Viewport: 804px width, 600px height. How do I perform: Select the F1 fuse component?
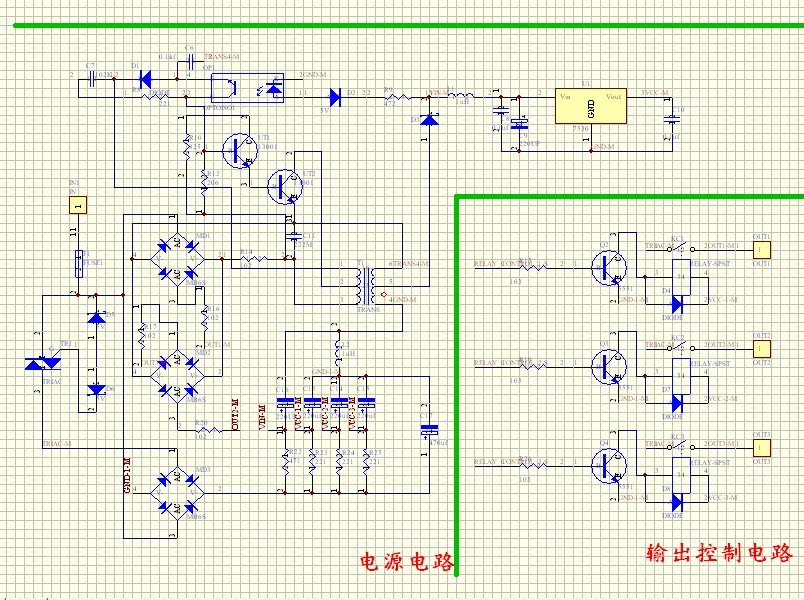tap(79, 264)
